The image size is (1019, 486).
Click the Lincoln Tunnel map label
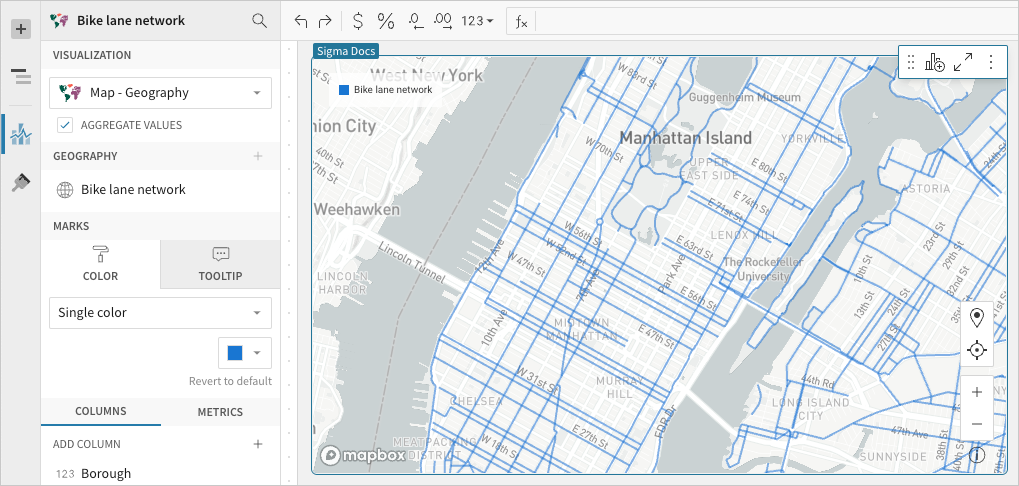point(411,262)
